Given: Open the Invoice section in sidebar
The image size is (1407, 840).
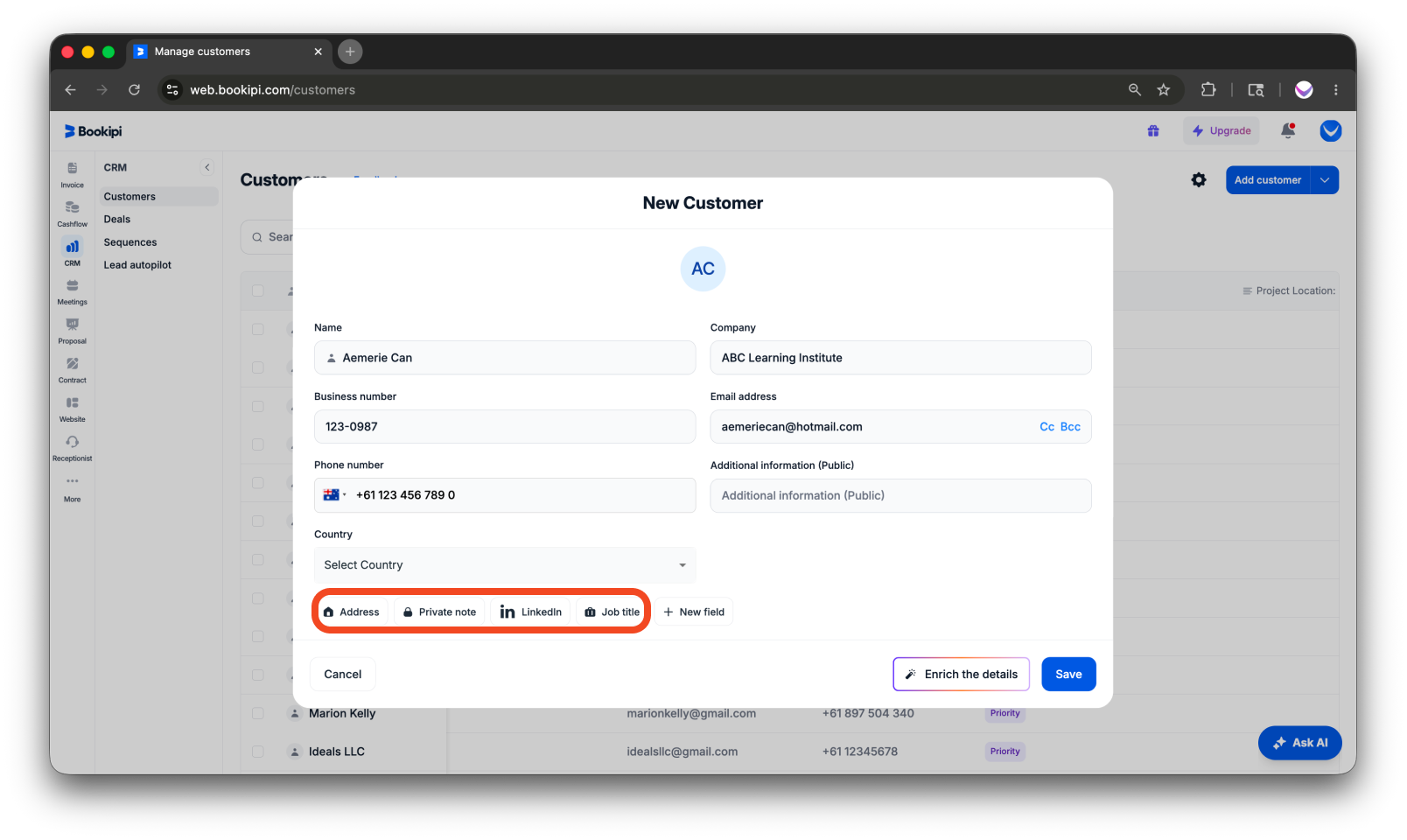Looking at the screenshot, I should click(73, 173).
